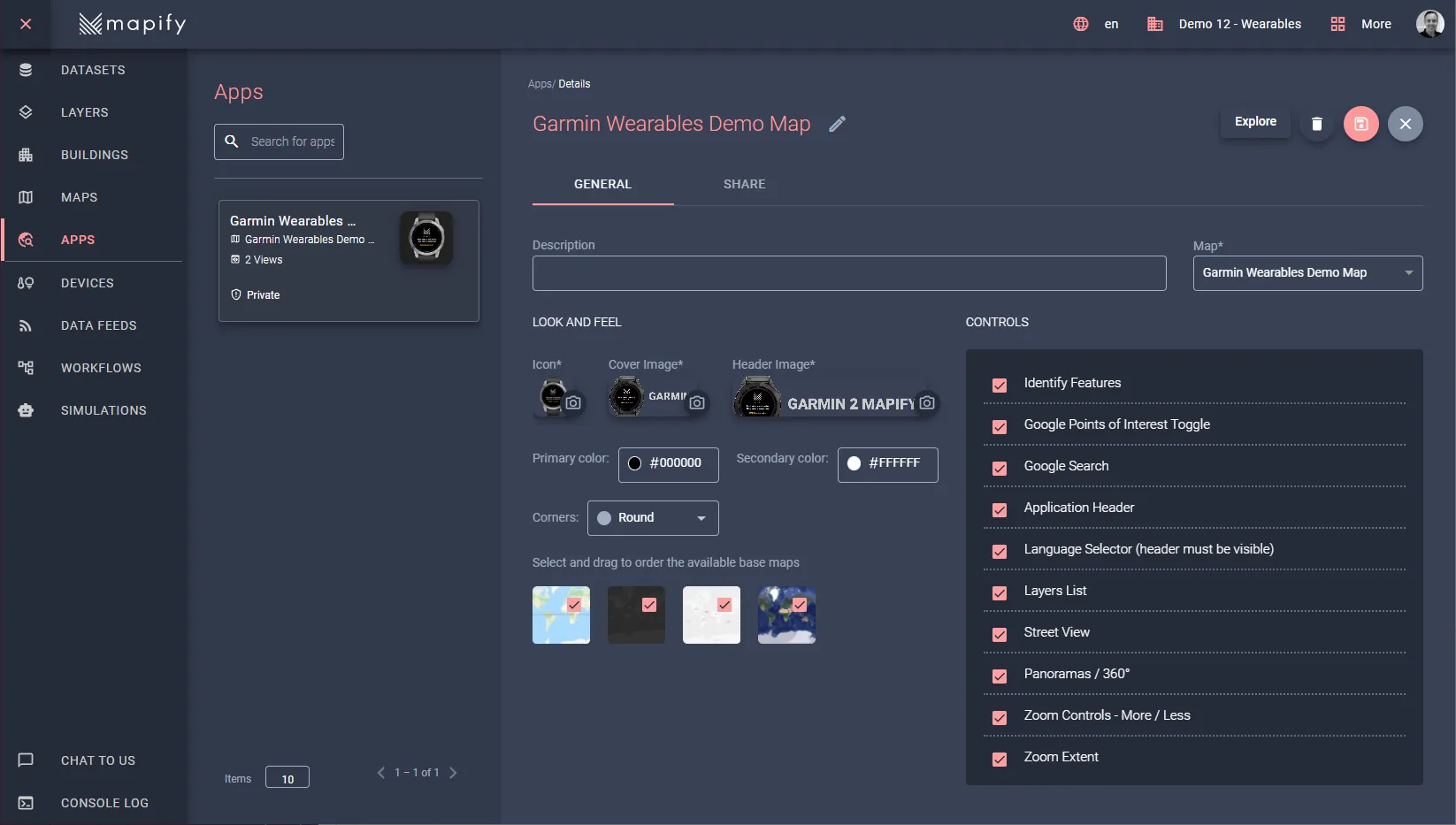Click the search magnifier icon in Apps
This screenshot has height=825, width=1456.
pos(232,141)
